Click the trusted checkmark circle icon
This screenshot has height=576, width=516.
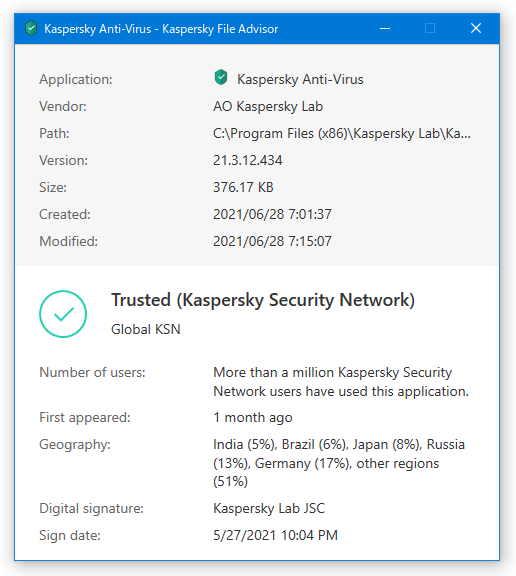click(63, 314)
